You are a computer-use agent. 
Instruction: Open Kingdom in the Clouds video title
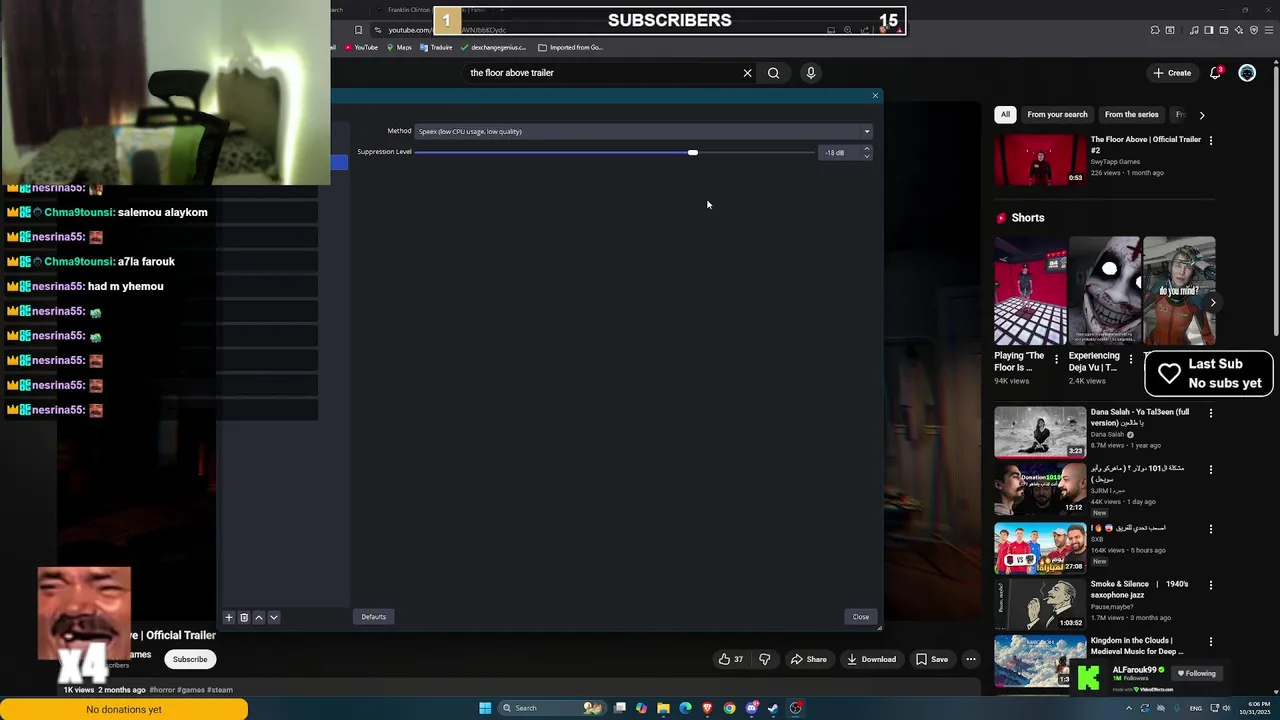pos(1137,646)
